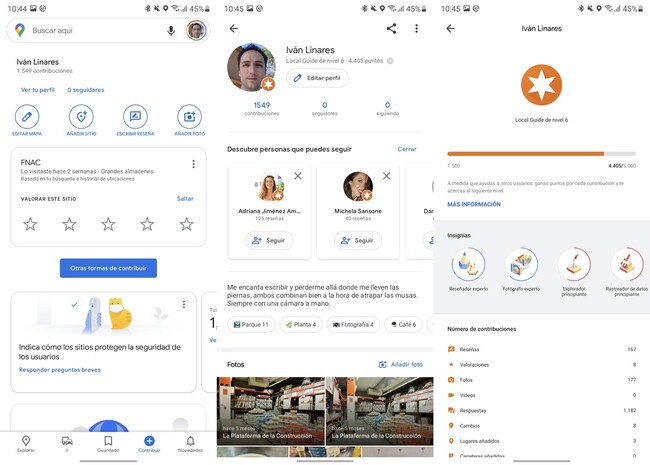Open the Guardado tab
Viewport: 650px width, 465px height.
coord(108,443)
